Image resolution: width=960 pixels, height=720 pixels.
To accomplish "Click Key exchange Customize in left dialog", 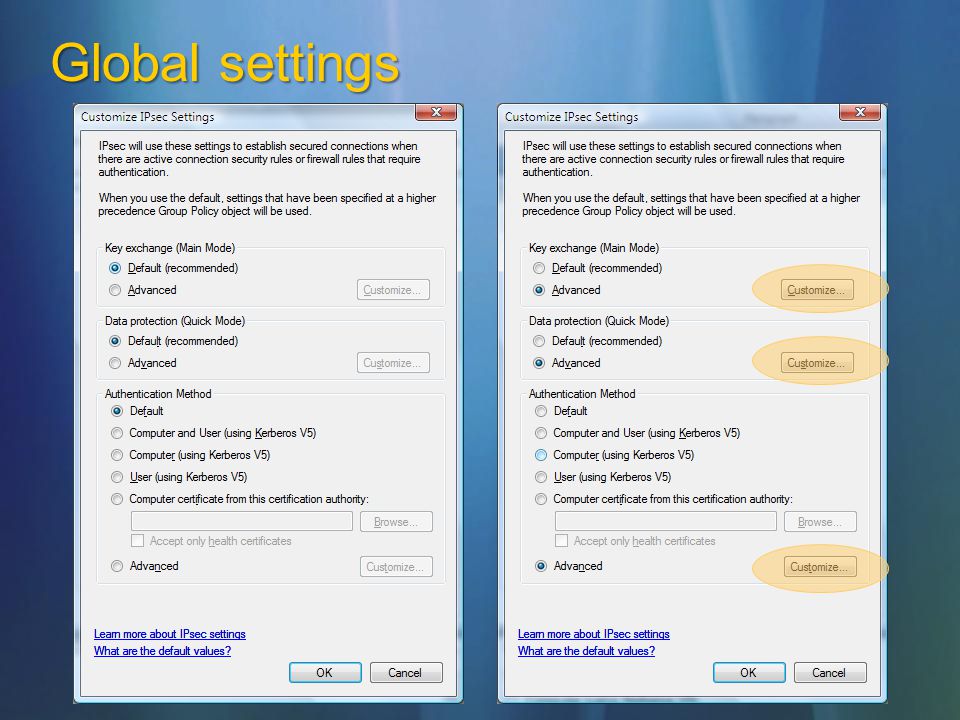I will click(393, 290).
